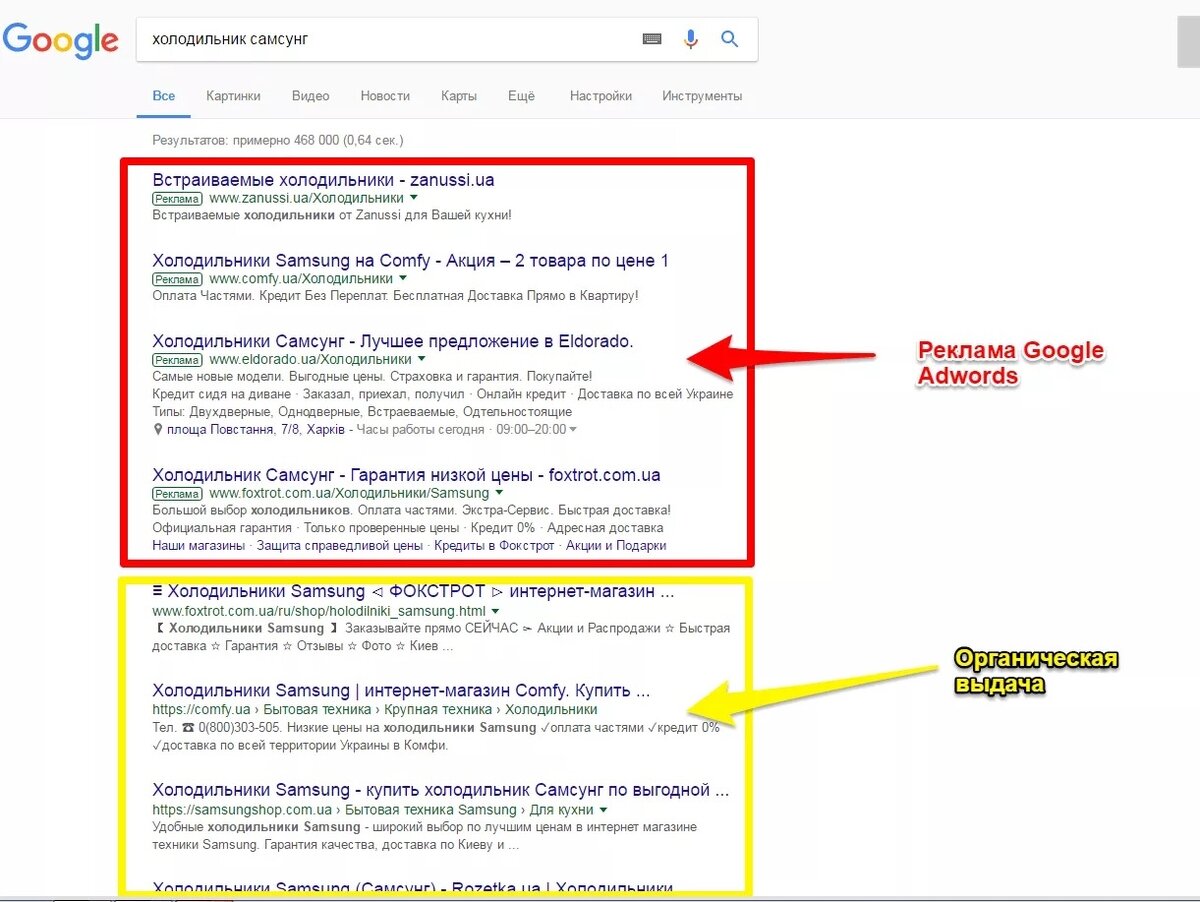
Task: Click the Google logo
Action: 60,41
